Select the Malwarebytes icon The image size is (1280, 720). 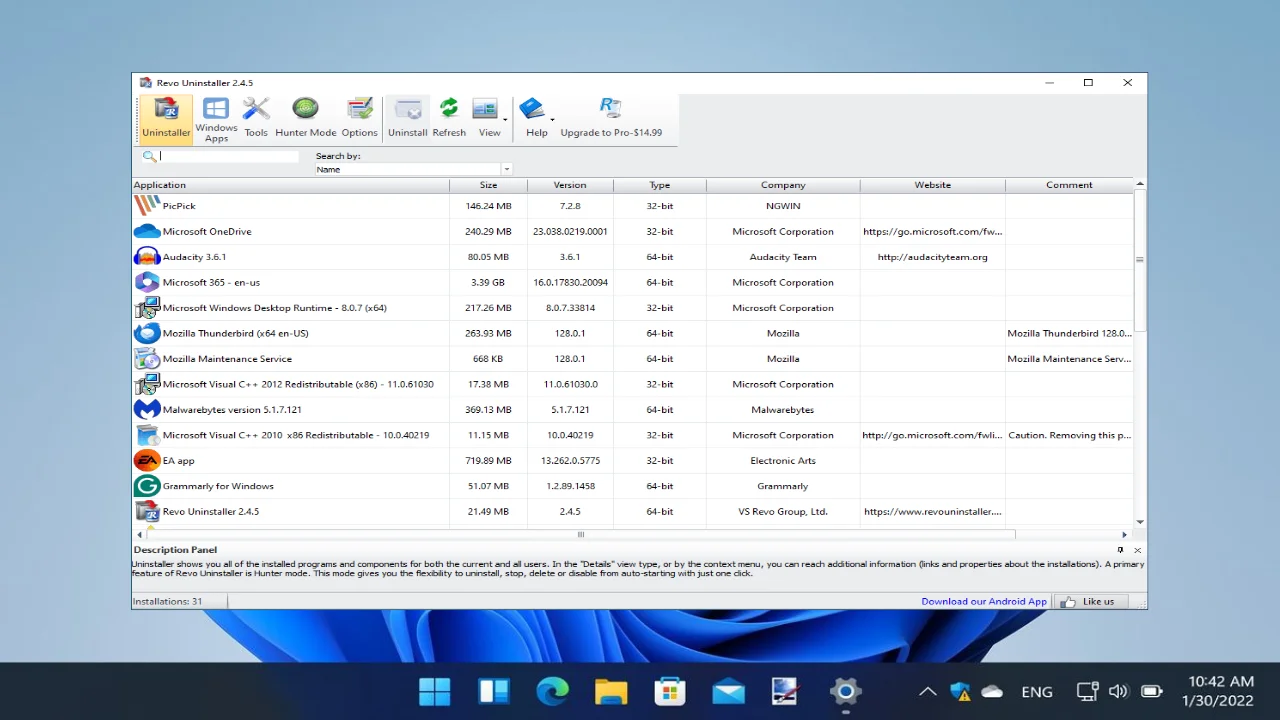147,409
